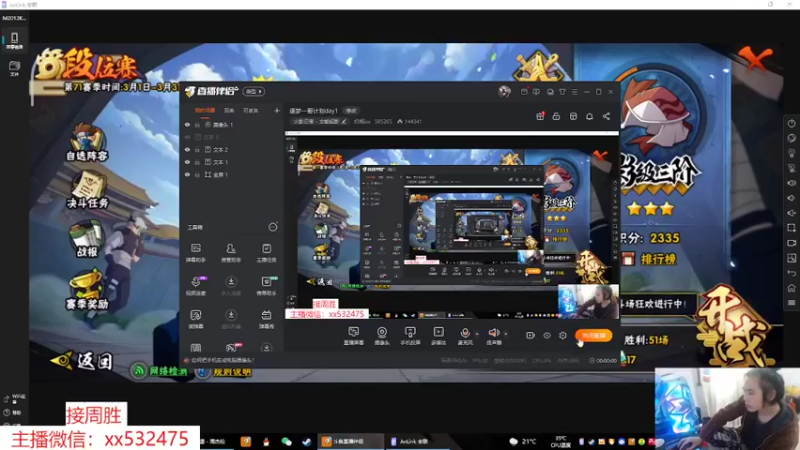Viewport: 800px width, 450px height.
Task: Click the orange 关闭直播 button
Action: [x=593, y=335]
